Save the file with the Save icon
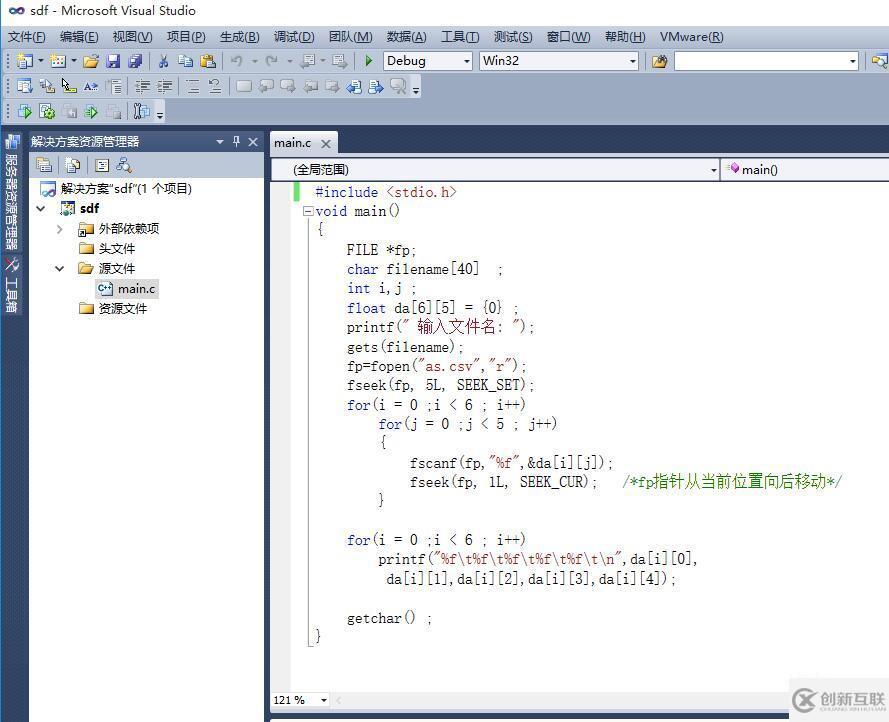The width and height of the screenshot is (889, 722). pyautogui.click(x=113, y=61)
